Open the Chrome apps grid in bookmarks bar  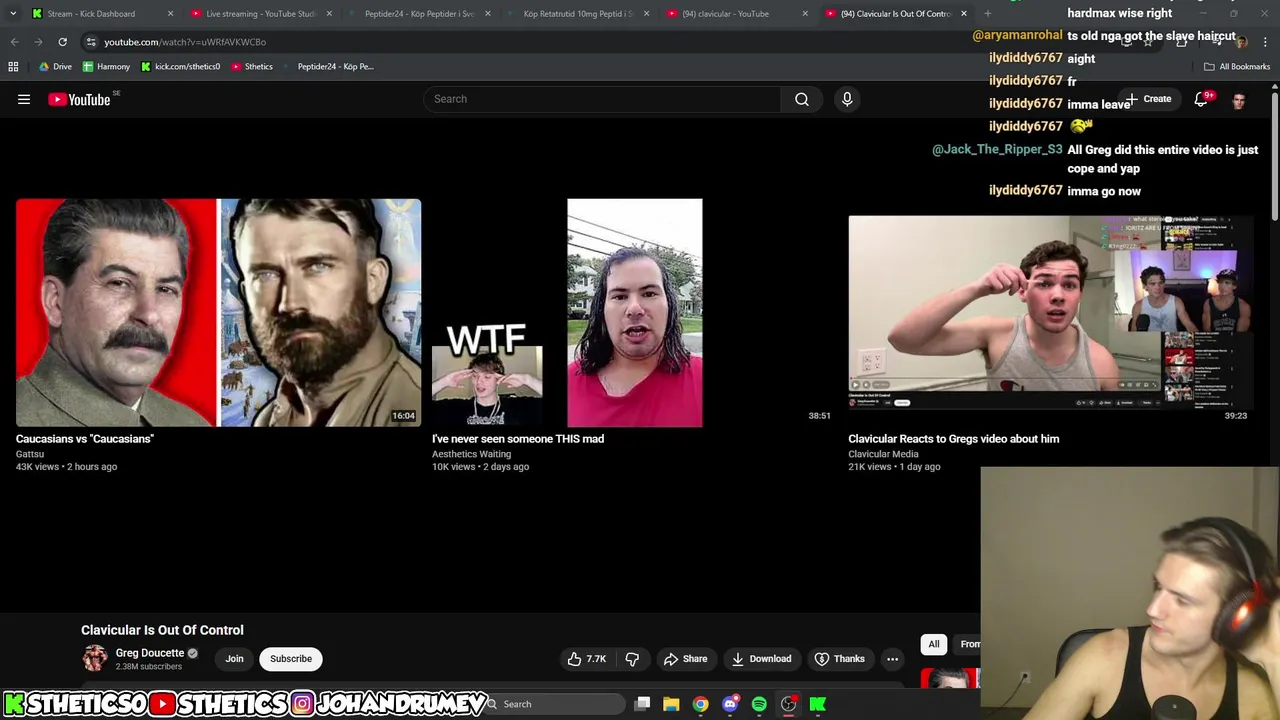[x=13, y=67]
